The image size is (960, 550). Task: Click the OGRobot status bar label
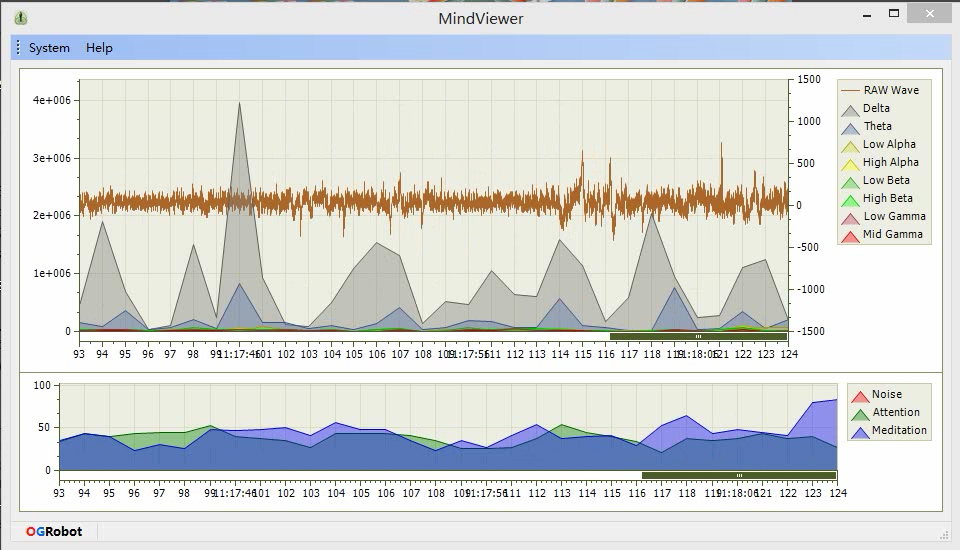[x=54, y=532]
